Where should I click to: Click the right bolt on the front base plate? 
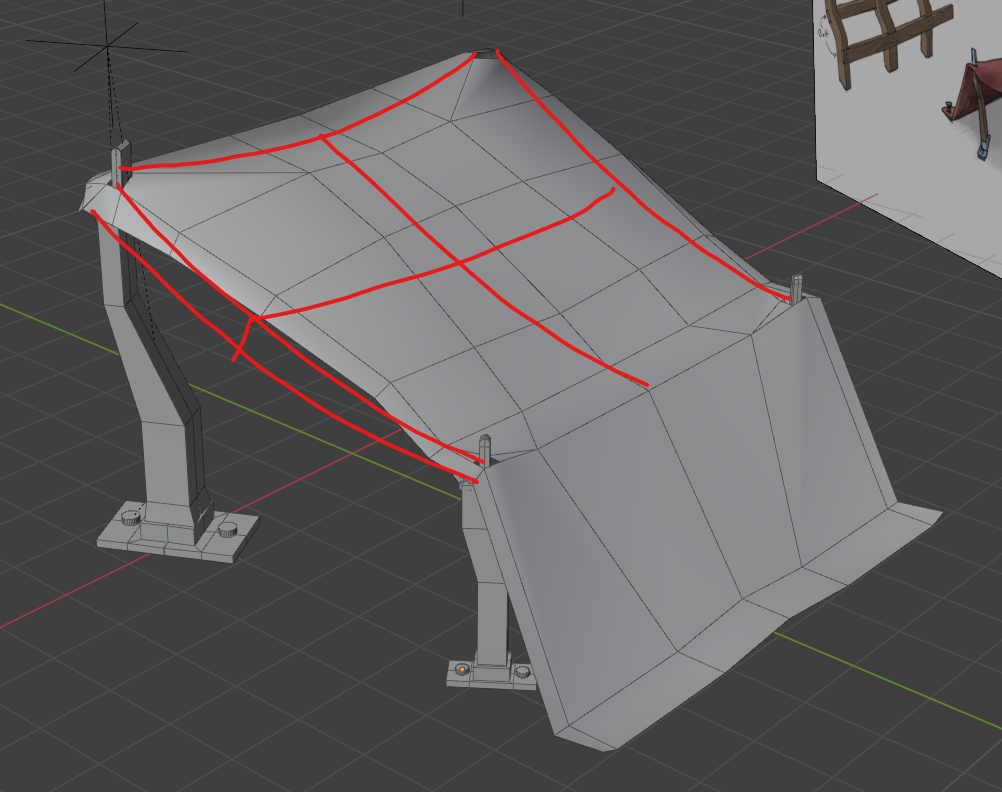[521, 672]
